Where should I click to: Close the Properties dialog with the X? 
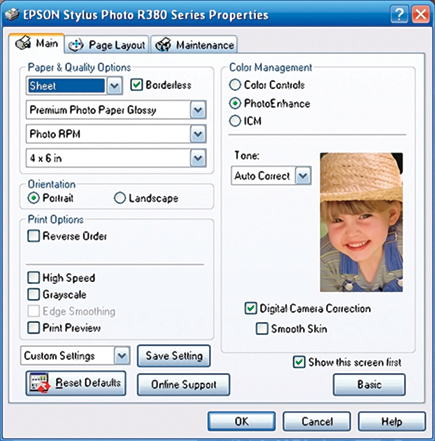(x=420, y=14)
